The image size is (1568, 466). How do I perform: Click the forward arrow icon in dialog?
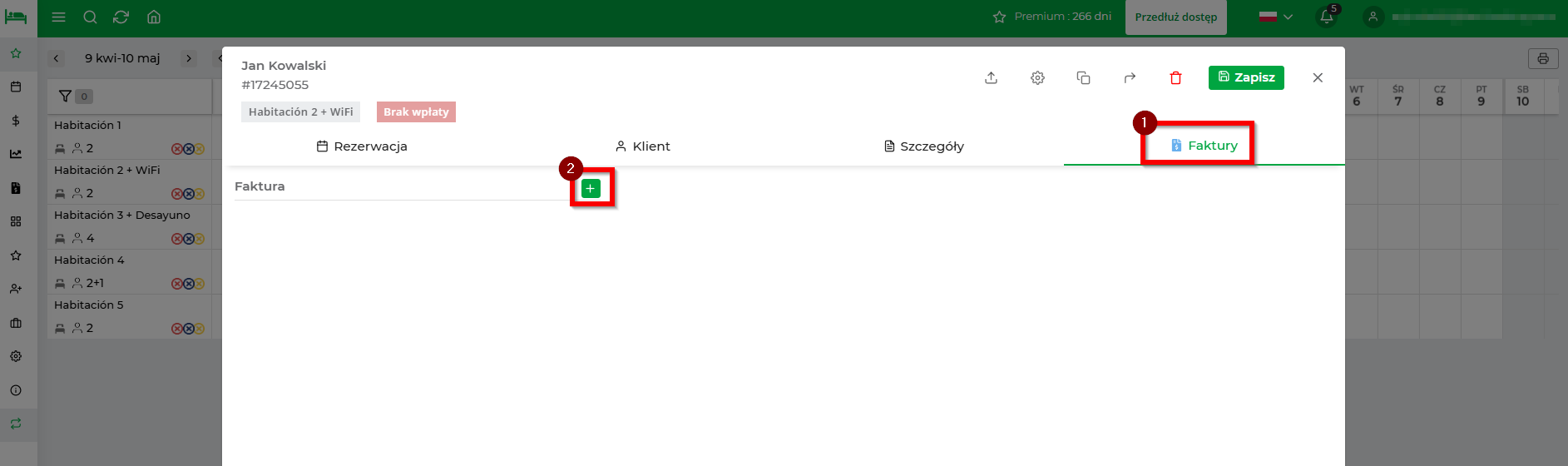point(1130,77)
